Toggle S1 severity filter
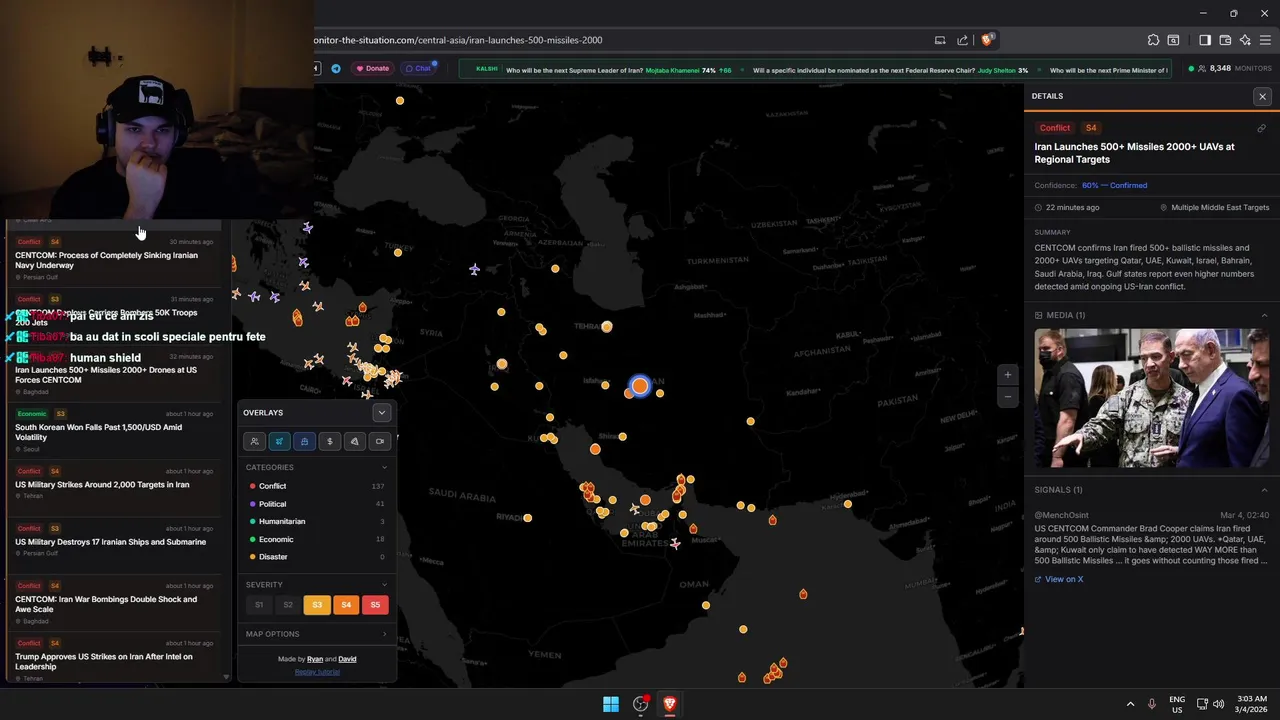Viewport: 1280px width, 720px height. click(259, 605)
